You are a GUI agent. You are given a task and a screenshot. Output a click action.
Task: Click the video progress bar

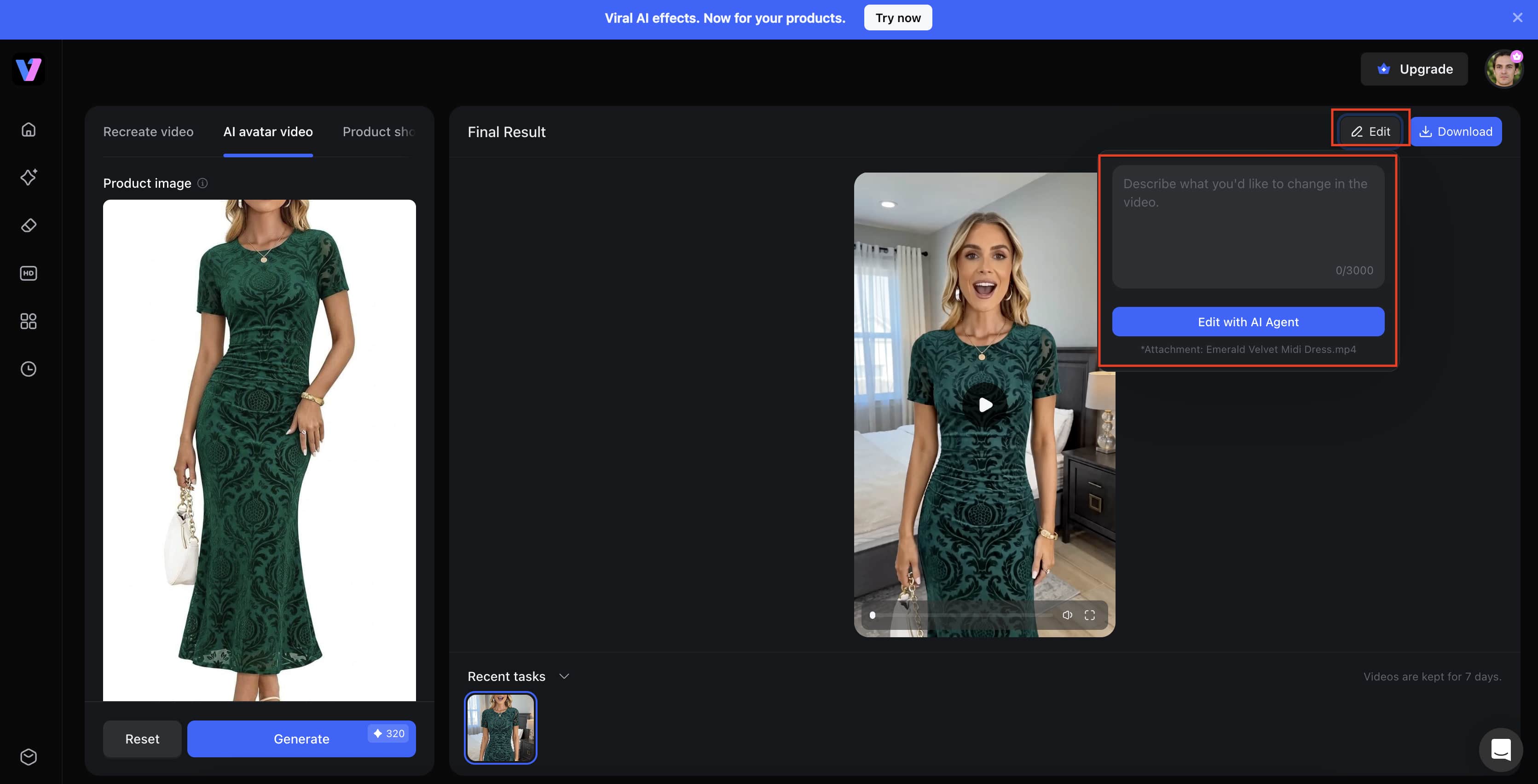961,615
